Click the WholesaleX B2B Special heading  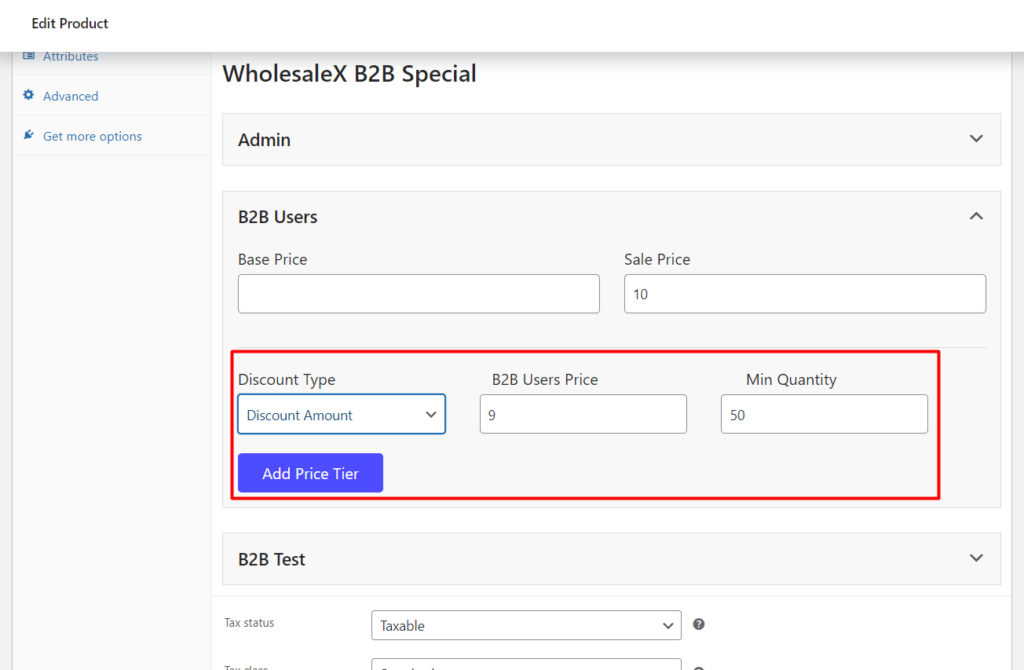tap(349, 74)
